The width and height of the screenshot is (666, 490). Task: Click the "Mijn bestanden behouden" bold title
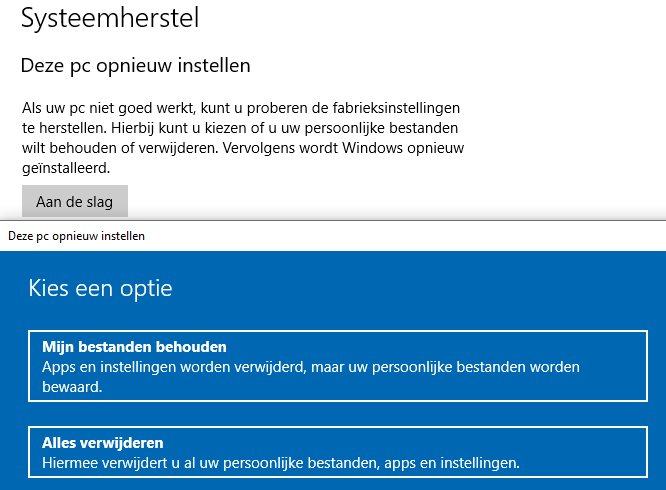click(134, 347)
